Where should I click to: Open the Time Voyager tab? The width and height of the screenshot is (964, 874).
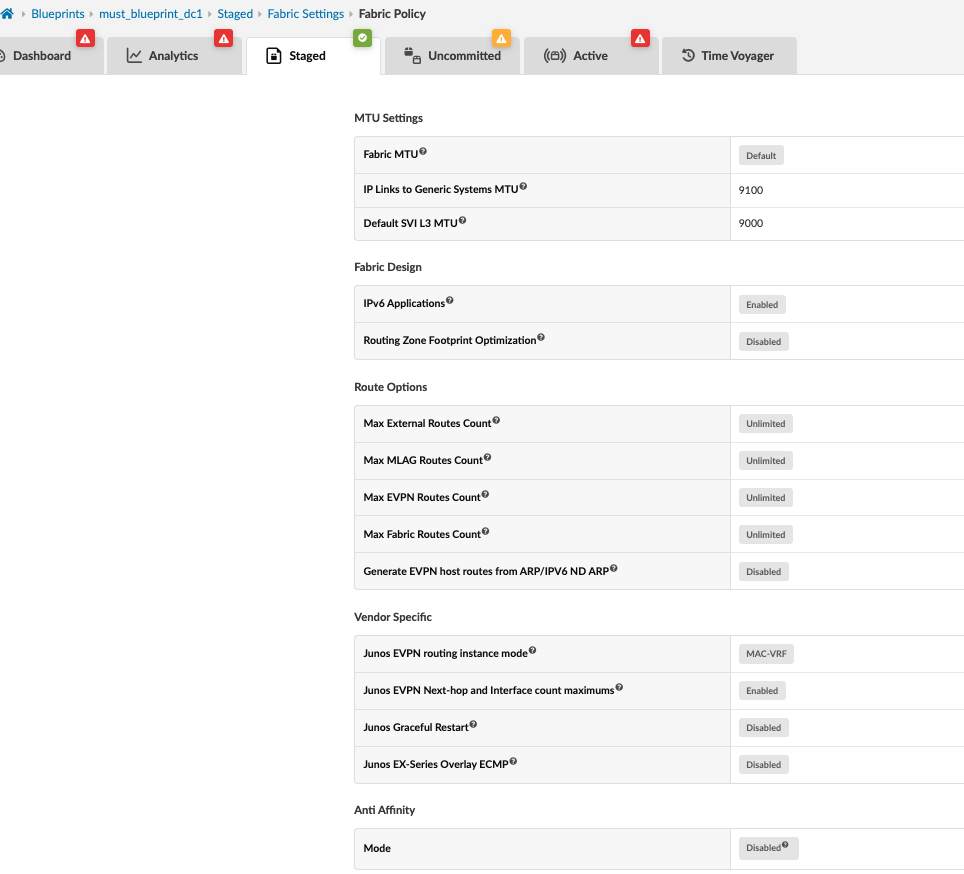click(728, 56)
